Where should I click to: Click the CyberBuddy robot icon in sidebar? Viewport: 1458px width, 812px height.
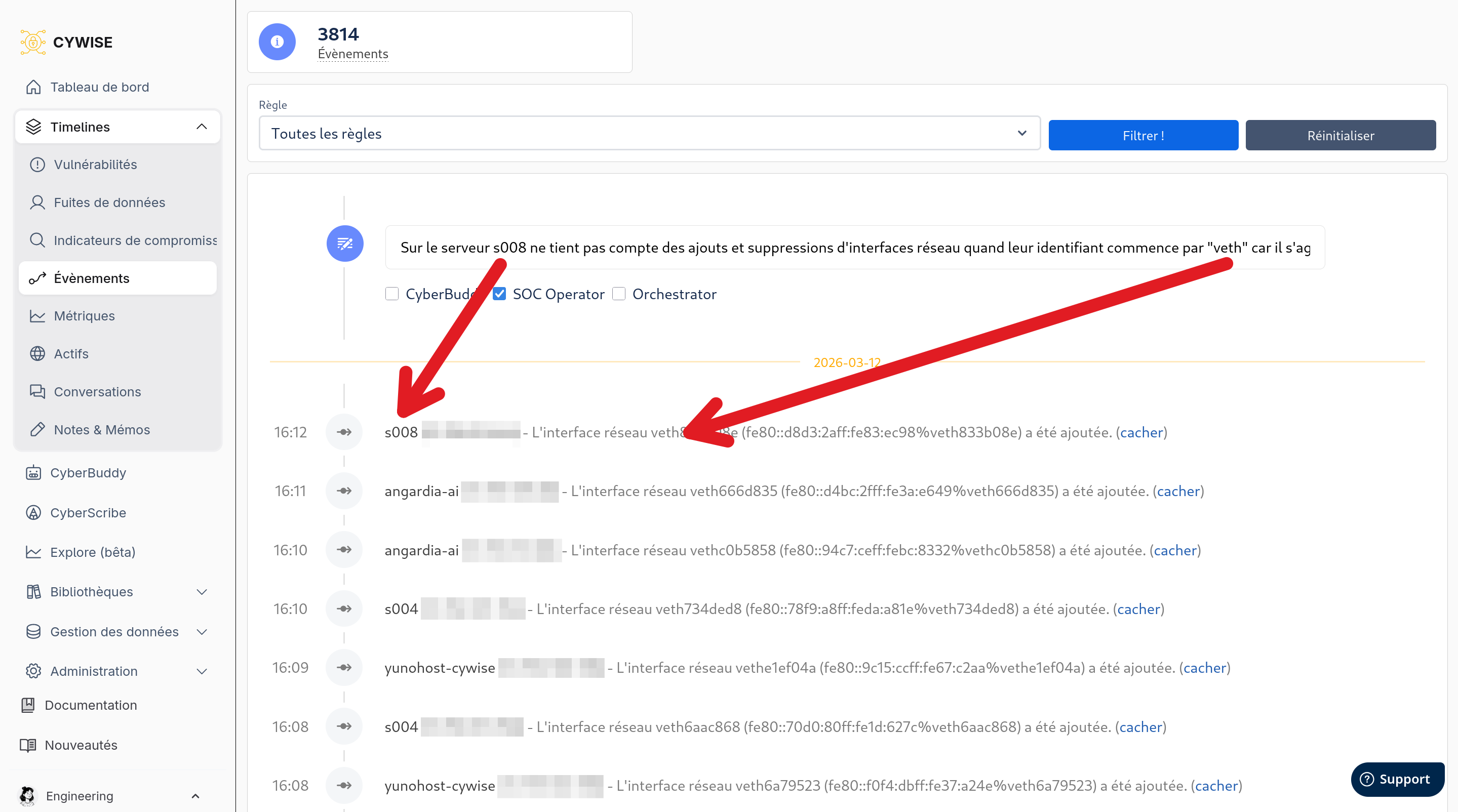[x=33, y=473]
